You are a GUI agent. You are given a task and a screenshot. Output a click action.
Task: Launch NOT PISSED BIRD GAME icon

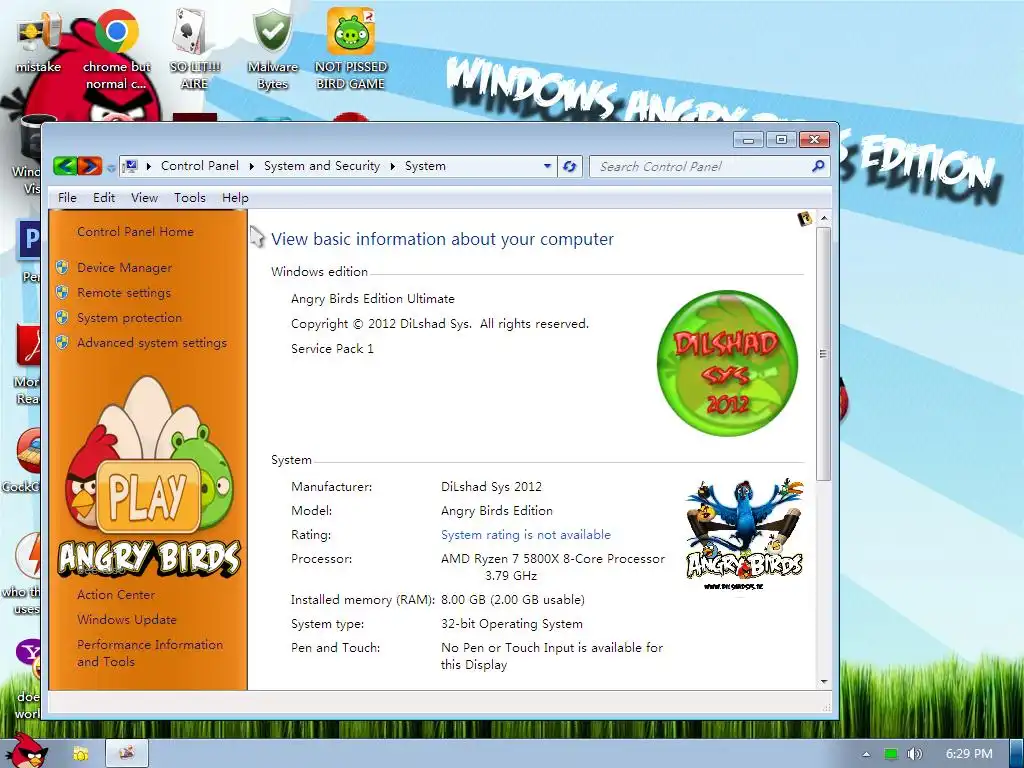tap(351, 49)
